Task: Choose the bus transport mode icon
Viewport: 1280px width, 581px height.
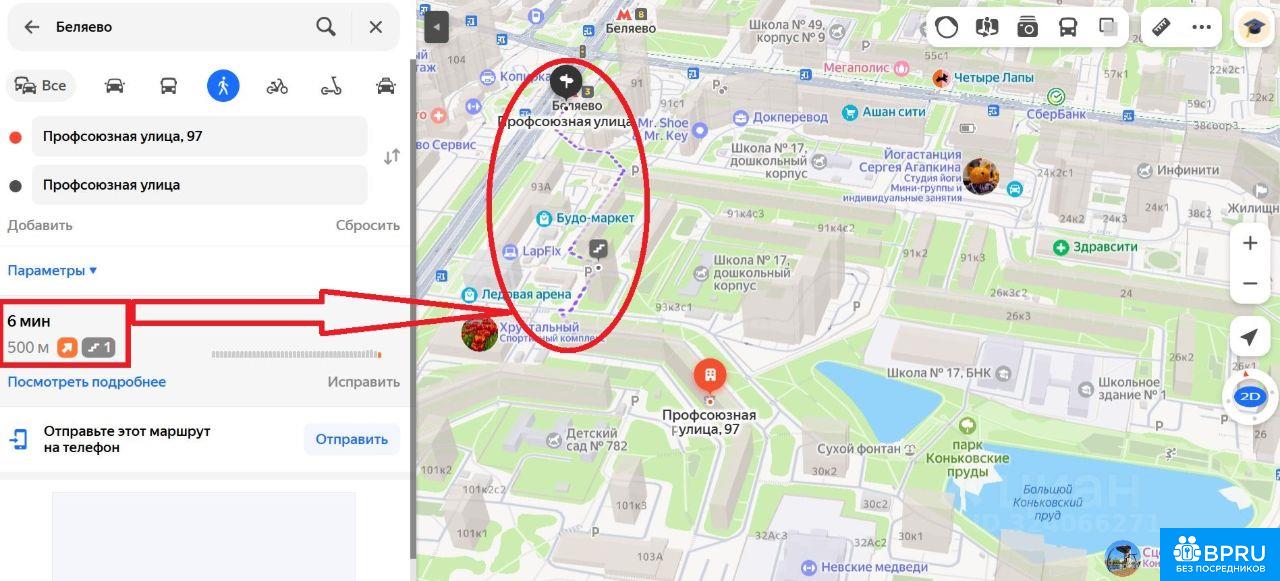Action: [x=169, y=86]
